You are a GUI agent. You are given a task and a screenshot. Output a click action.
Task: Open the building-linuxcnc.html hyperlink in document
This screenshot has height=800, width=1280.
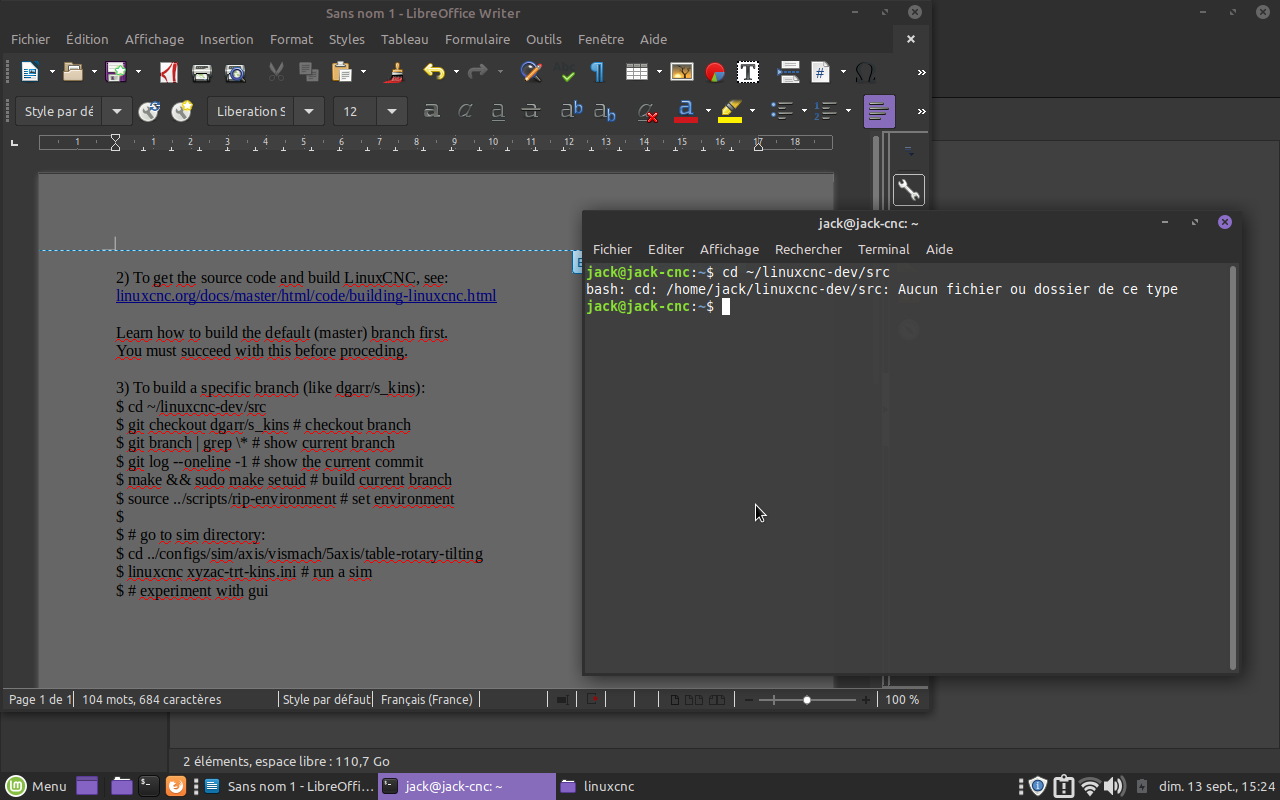(306, 296)
